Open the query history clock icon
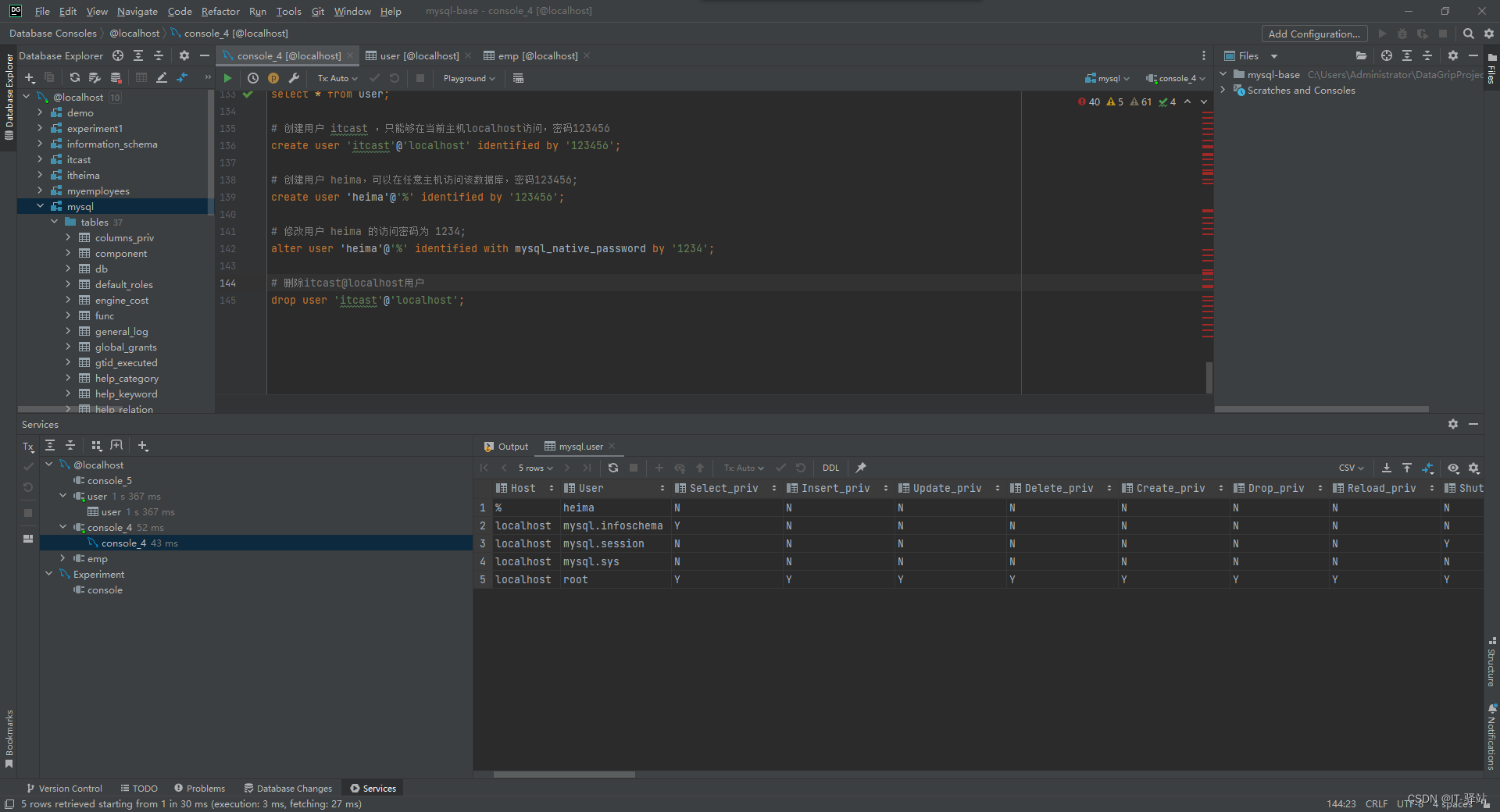The width and height of the screenshot is (1500, 812). pyautogui.click(x=253, y=78)
